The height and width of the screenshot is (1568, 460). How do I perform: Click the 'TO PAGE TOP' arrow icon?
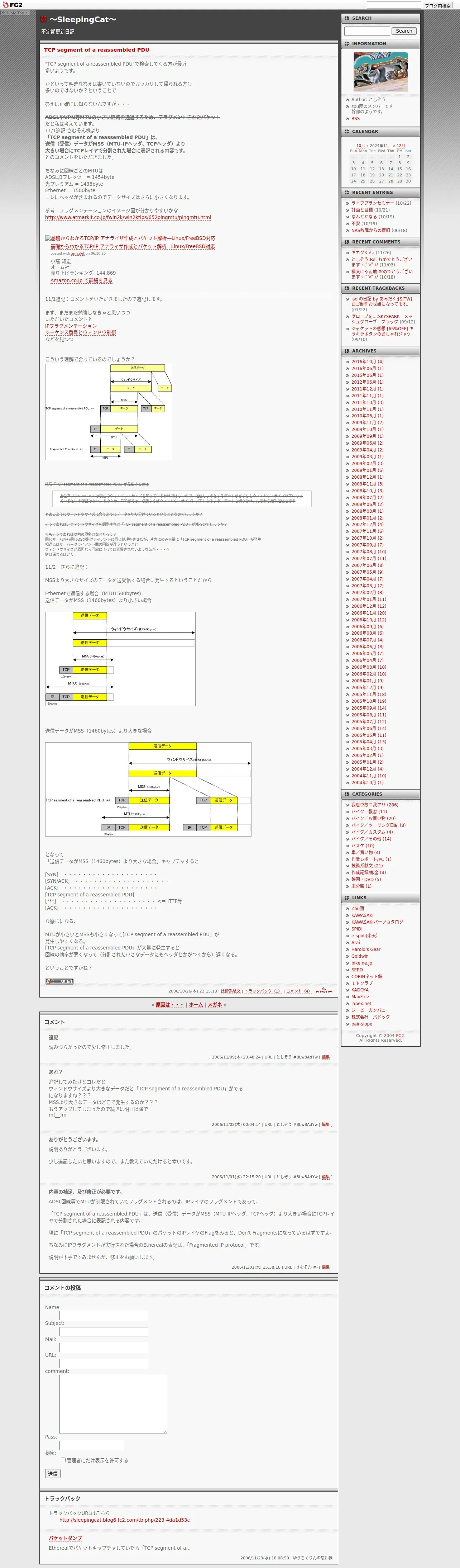(x=324, y=990)
